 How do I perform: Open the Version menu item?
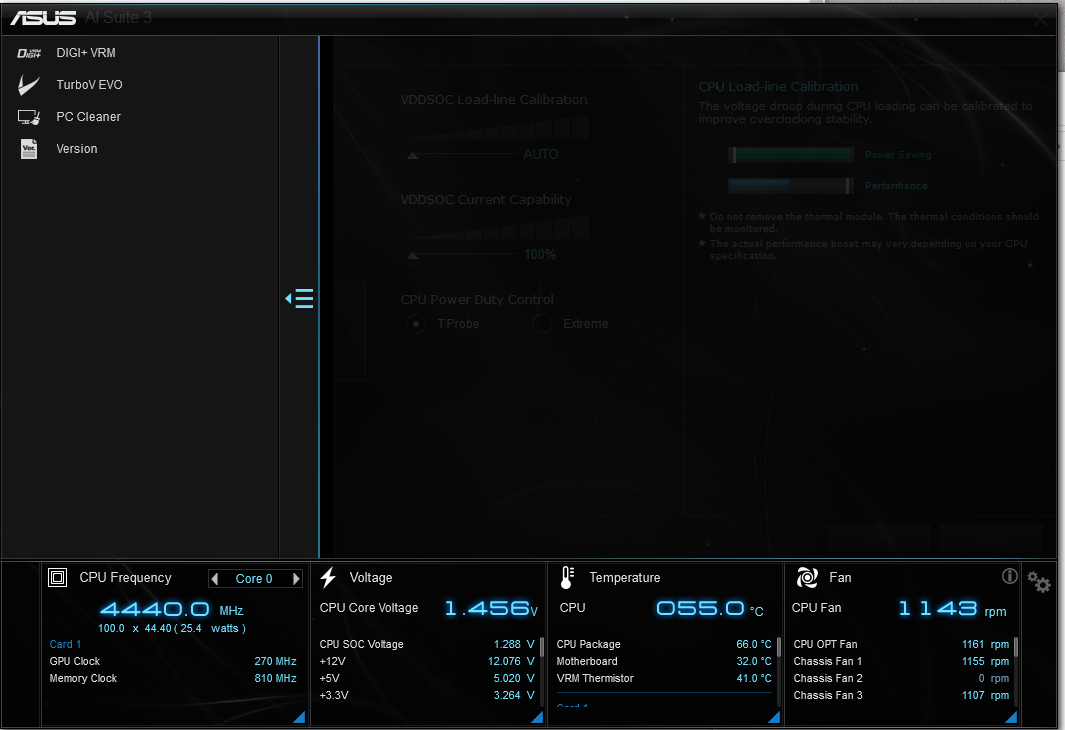tap(77, 149)
